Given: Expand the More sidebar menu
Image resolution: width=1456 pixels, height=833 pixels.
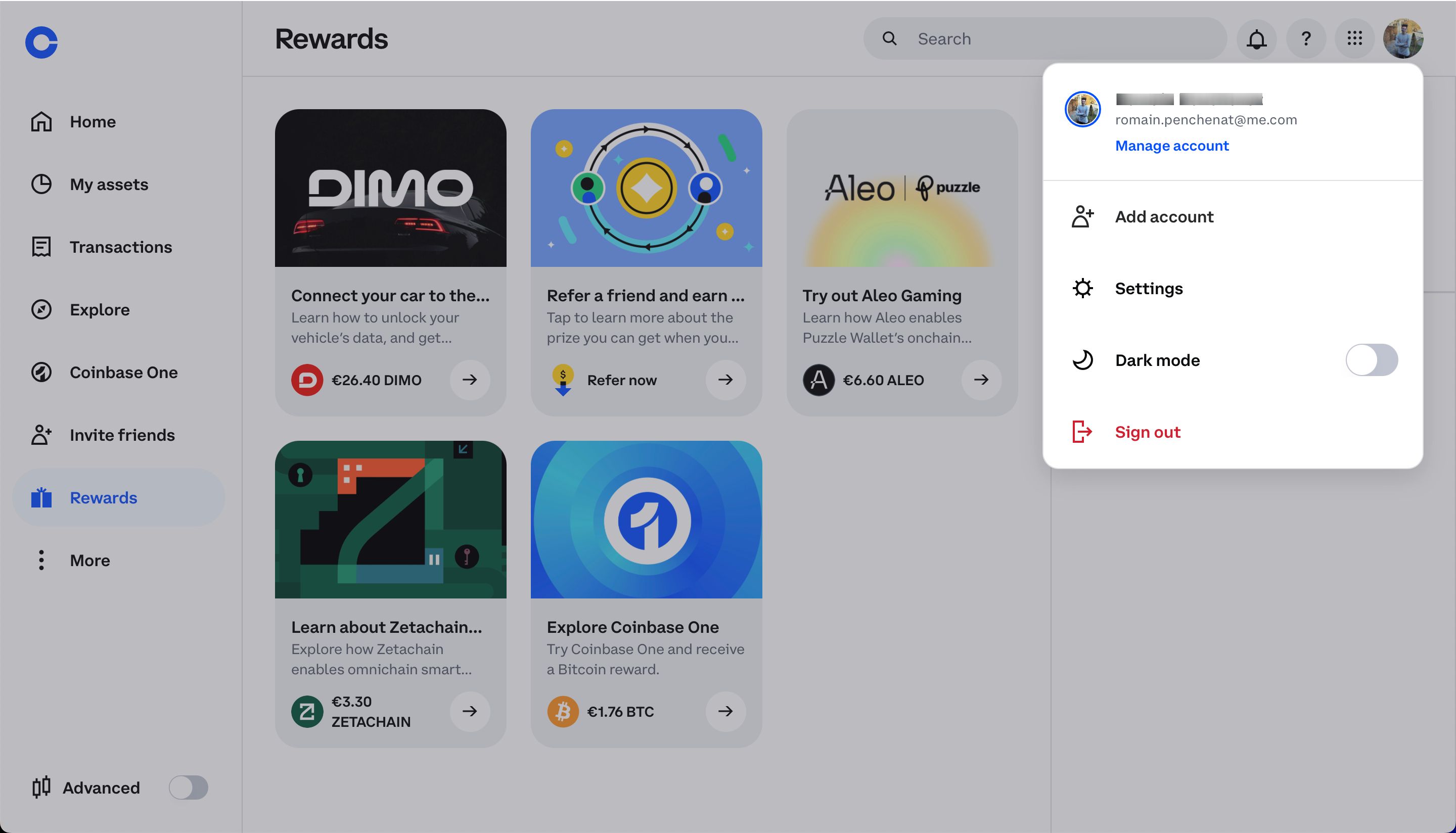Looking at the screenshot, I should [118, 560].
